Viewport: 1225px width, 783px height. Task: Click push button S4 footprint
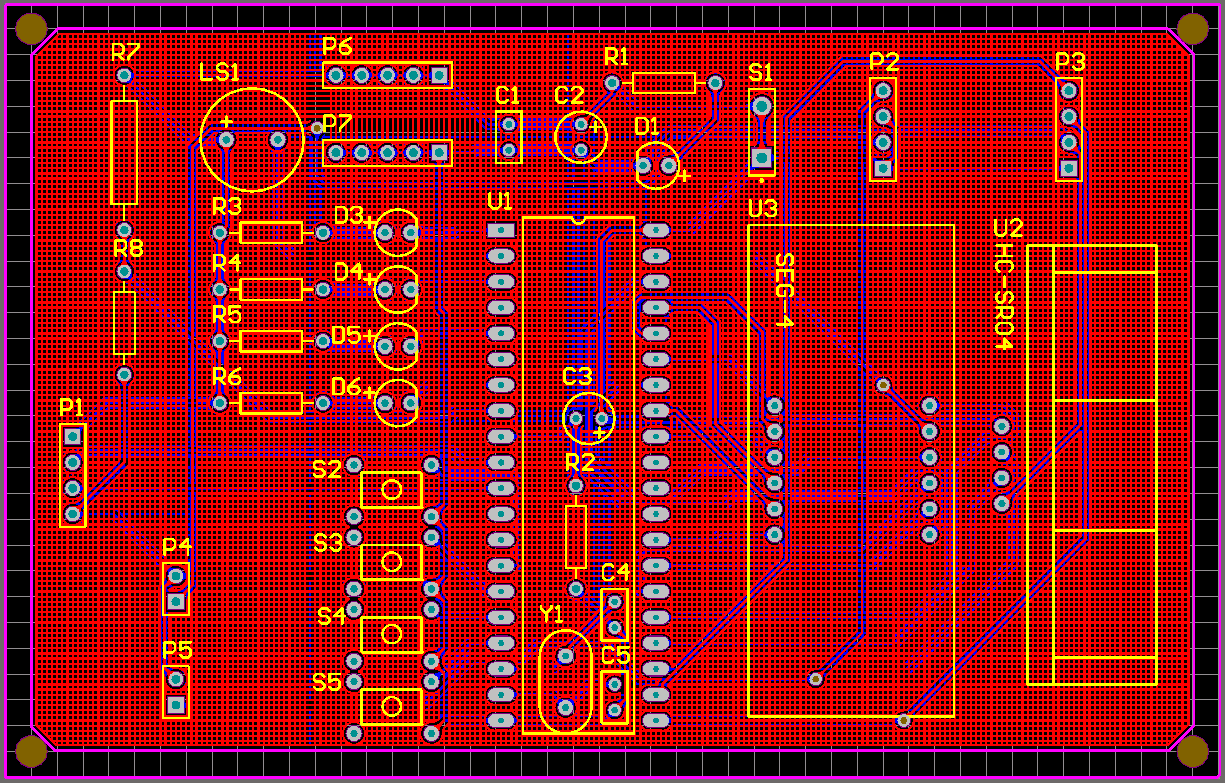(392, 634)
